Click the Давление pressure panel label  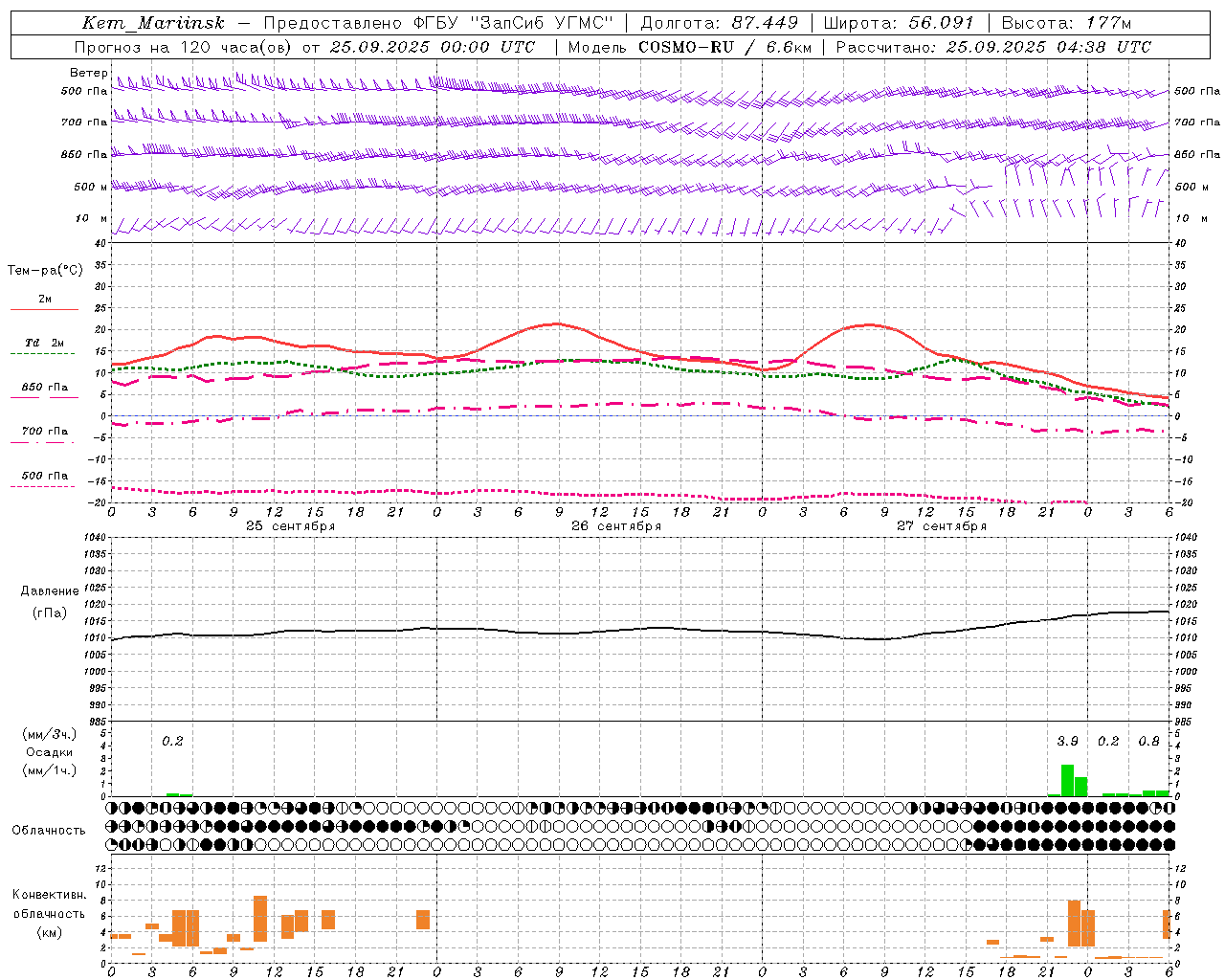click(50, 591)
